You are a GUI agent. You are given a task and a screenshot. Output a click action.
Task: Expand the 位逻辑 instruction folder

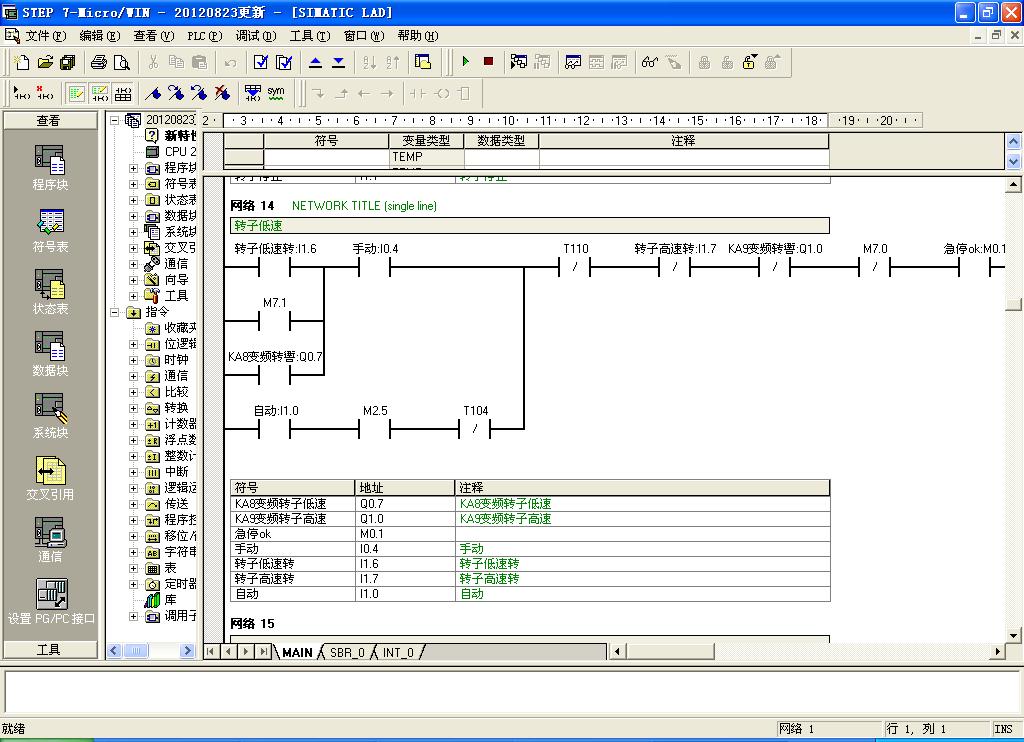pyautogui.click(x=133, y=344)
